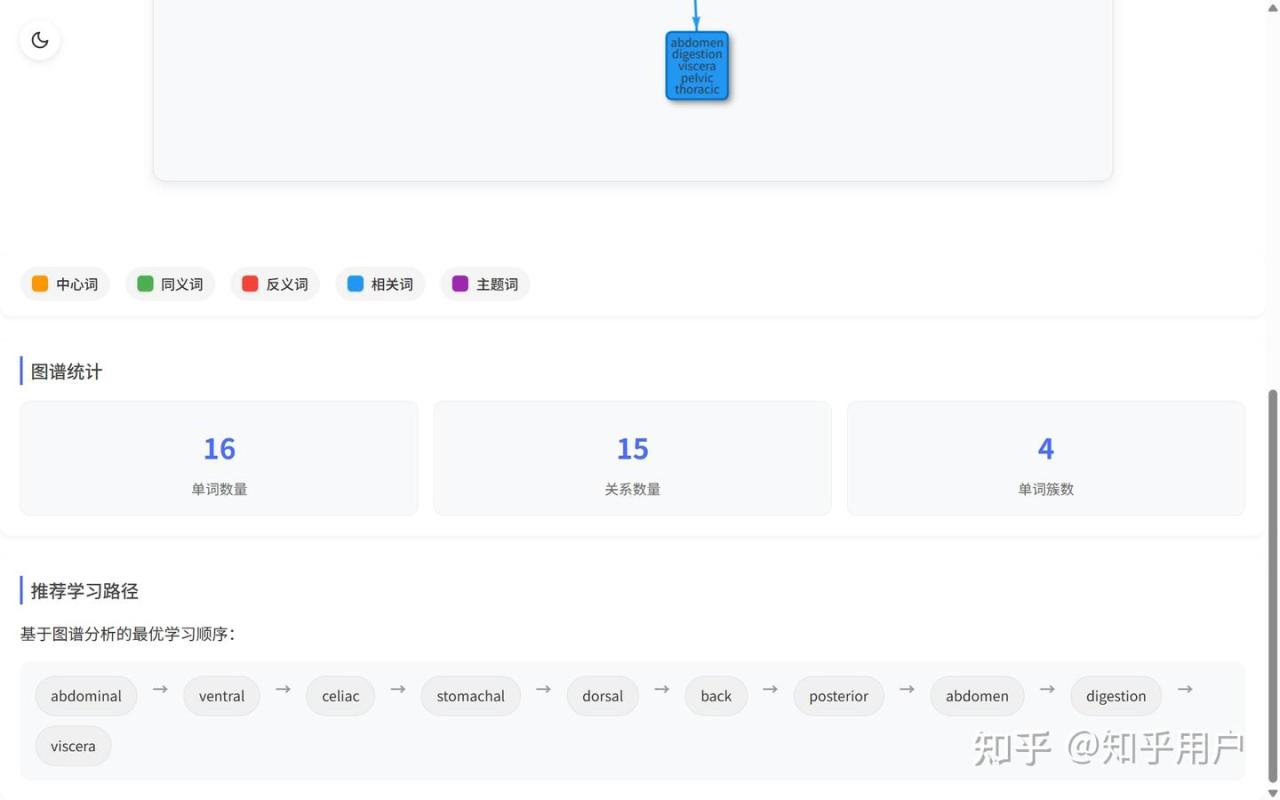The width and height of the screenshot is (1280, 800).
Task: Select the blue 相关词 legend item
Action: (x=380, y=284)
